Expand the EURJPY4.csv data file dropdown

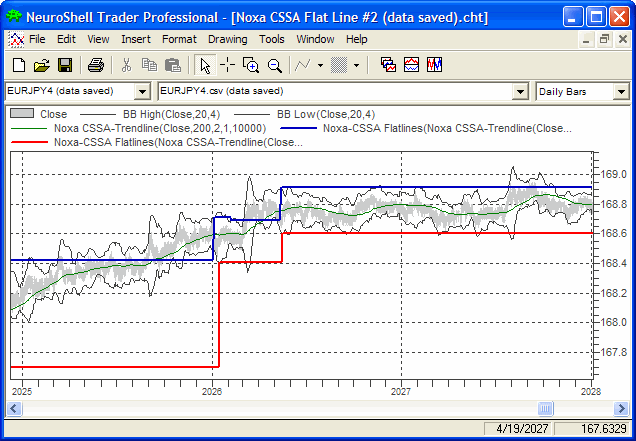520,91
